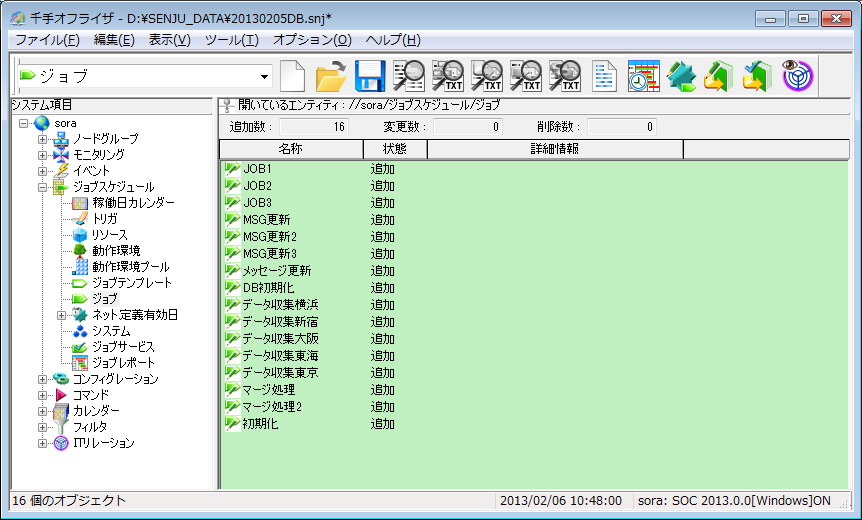
Task: Click the 動作環境 tree icon
Action: pyautogui.click(x=80, y=251)
